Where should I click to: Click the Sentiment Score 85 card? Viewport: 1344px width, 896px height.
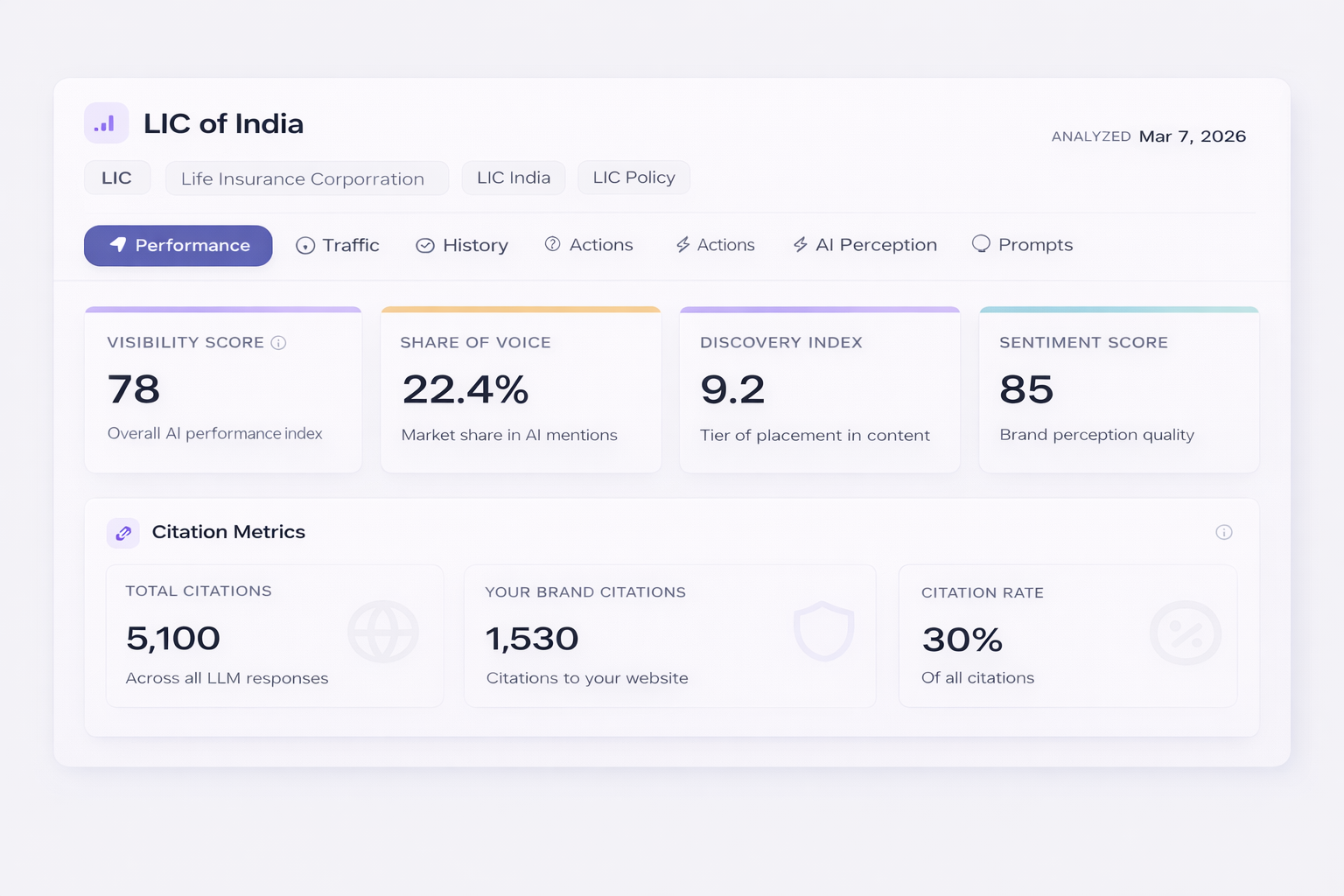click(x=1118, y=390)
